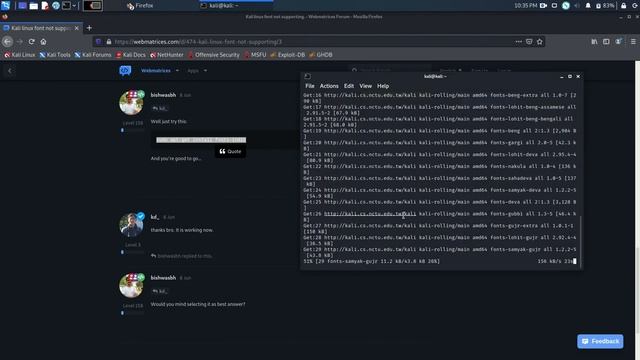Open the Offensive Security bookmark
The width and height of the screenshot is (640, 360).
(213, 55)
